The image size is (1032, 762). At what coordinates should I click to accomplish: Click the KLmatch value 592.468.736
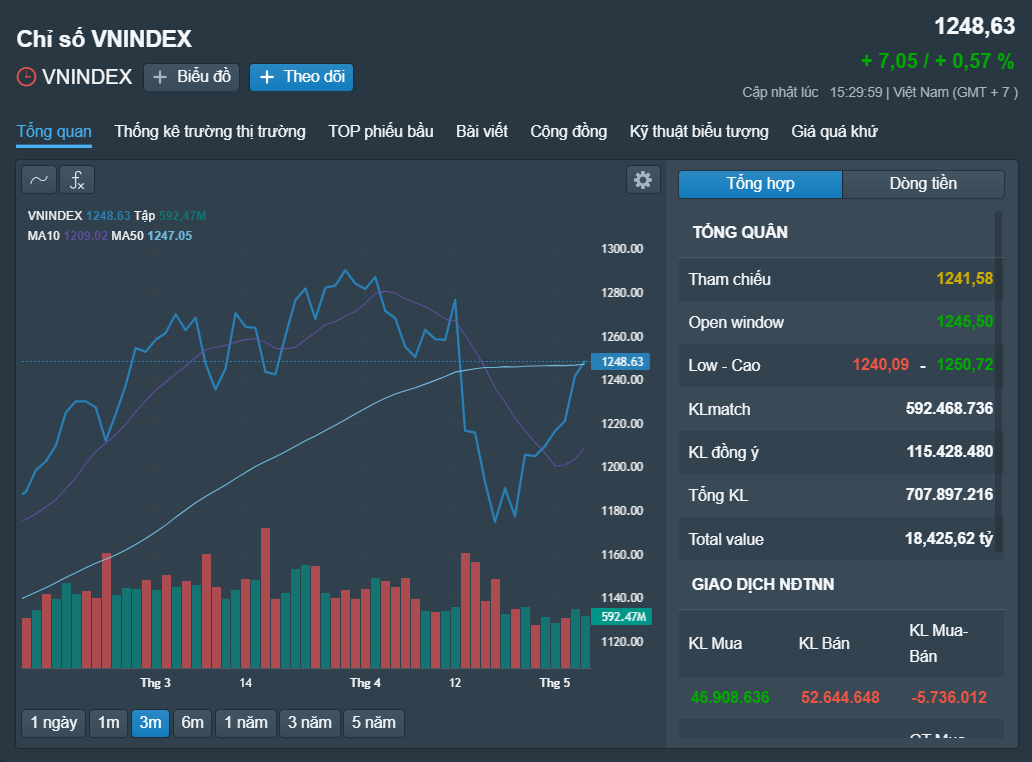click(x=950, y=409)
